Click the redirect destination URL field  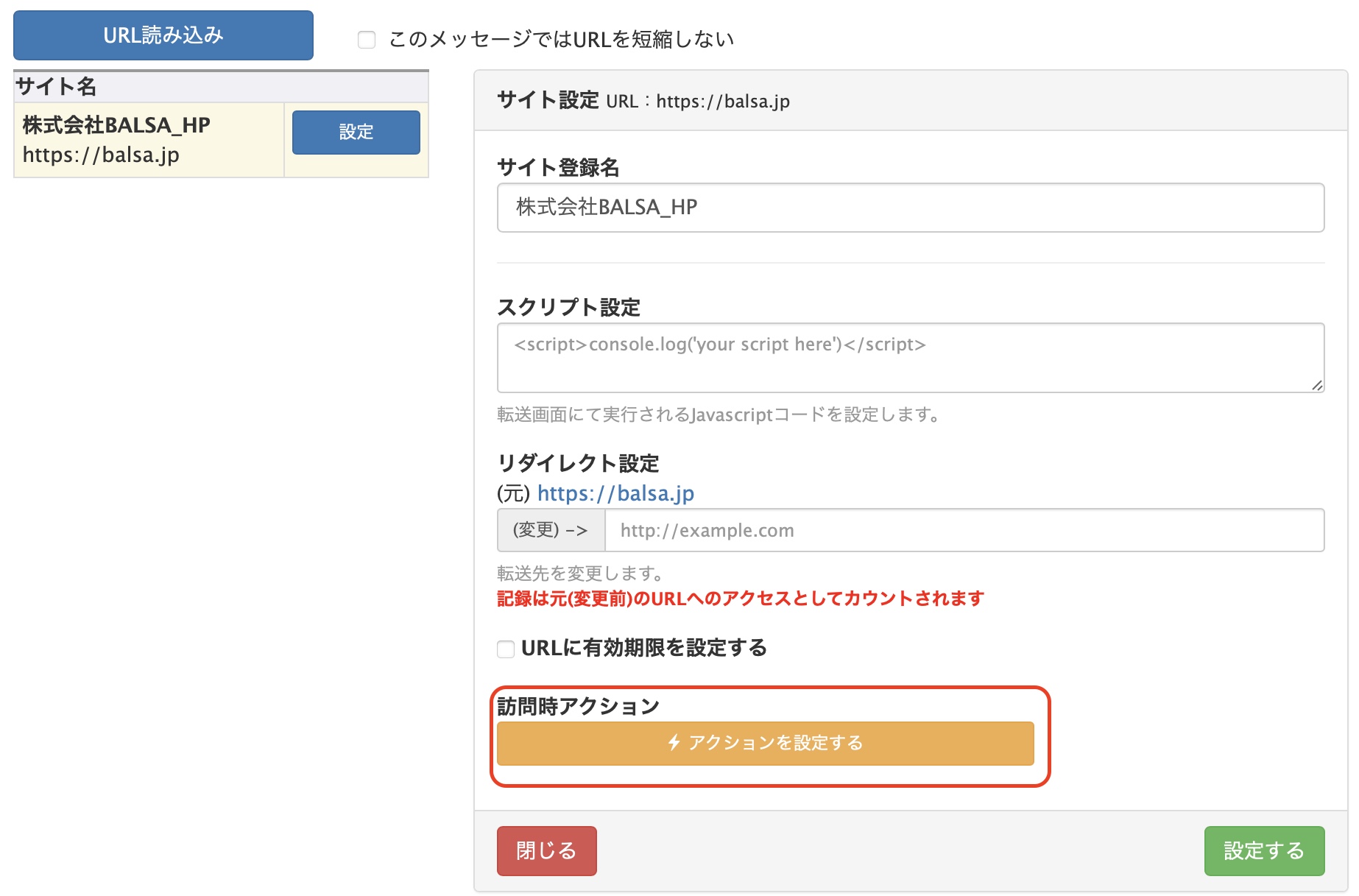point(957,530)
